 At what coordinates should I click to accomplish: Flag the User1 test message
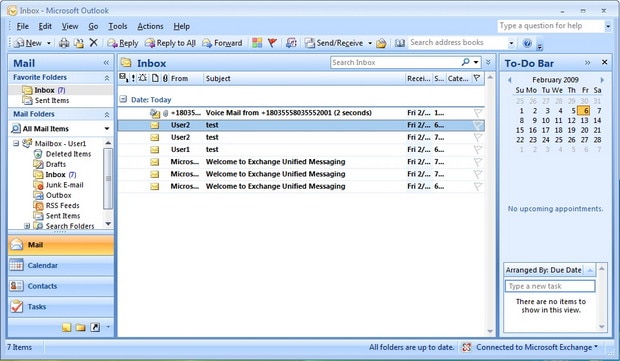point(478,150)
